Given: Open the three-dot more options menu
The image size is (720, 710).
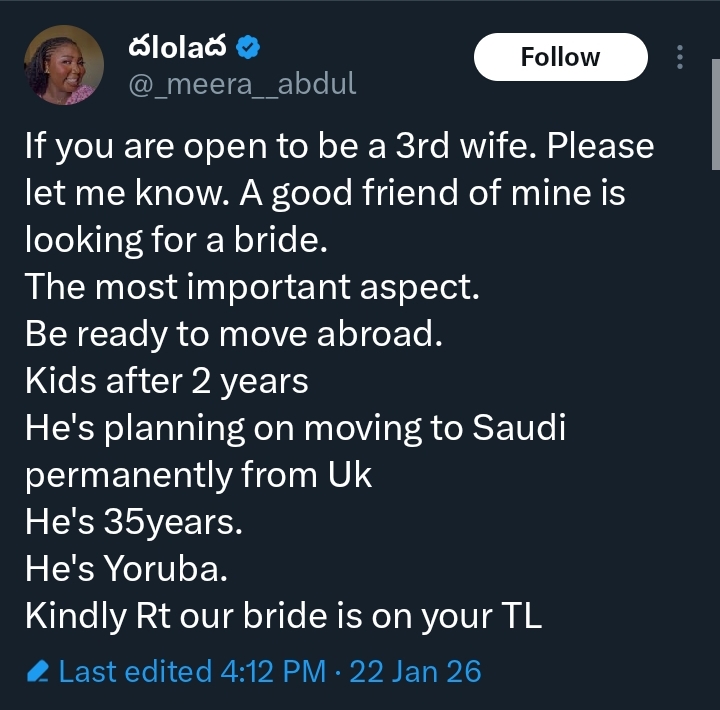Looking at the screenshot, I should (x=680, y=57).
